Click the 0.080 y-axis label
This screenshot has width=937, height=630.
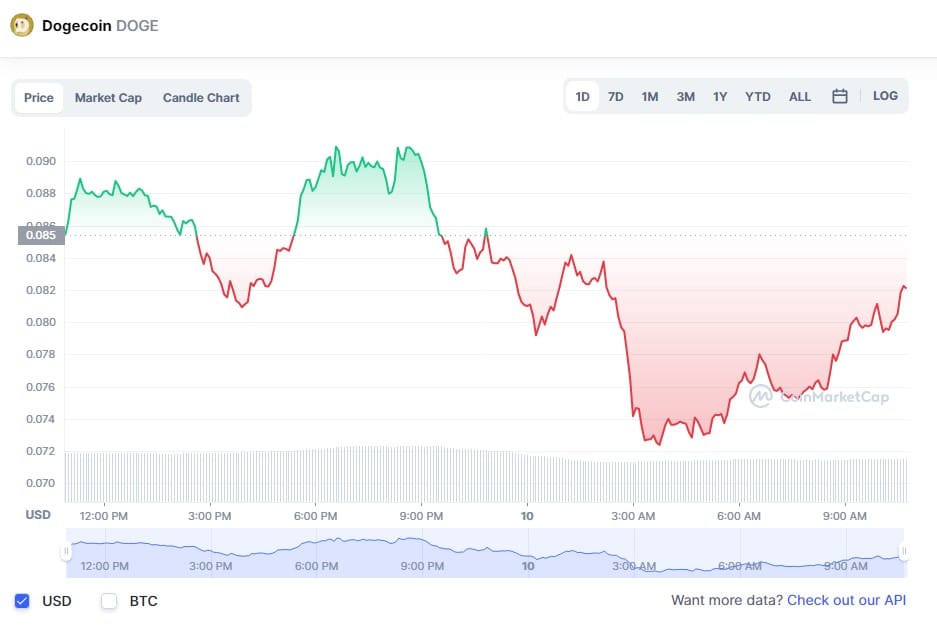click(41, 322)
